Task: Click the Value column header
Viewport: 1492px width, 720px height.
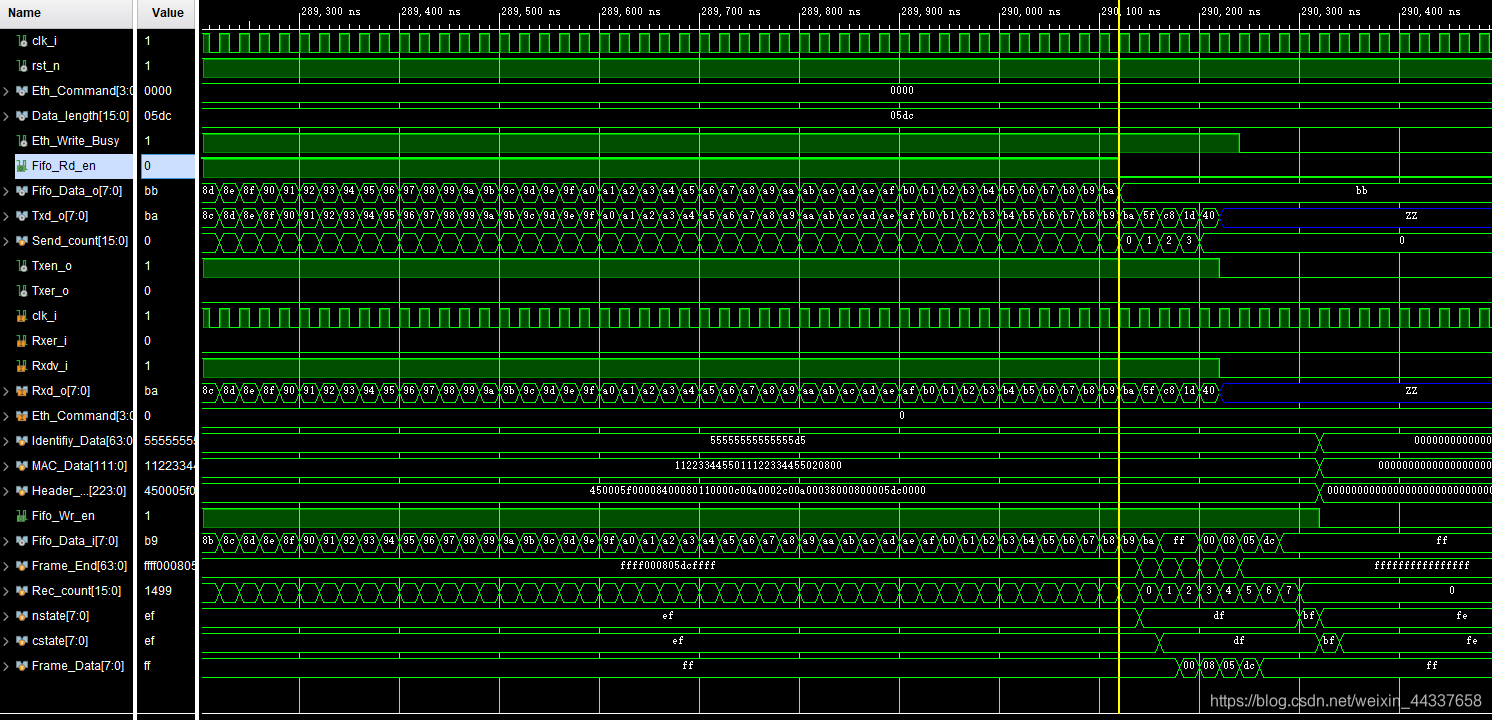Action: (167, 13)
